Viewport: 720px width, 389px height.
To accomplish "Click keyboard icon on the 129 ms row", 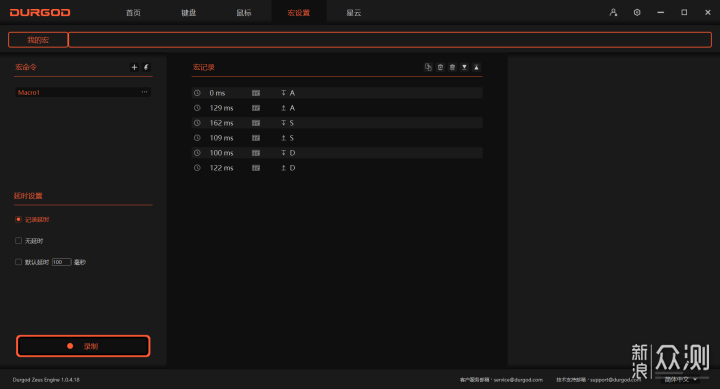I will tap(256, 108).
